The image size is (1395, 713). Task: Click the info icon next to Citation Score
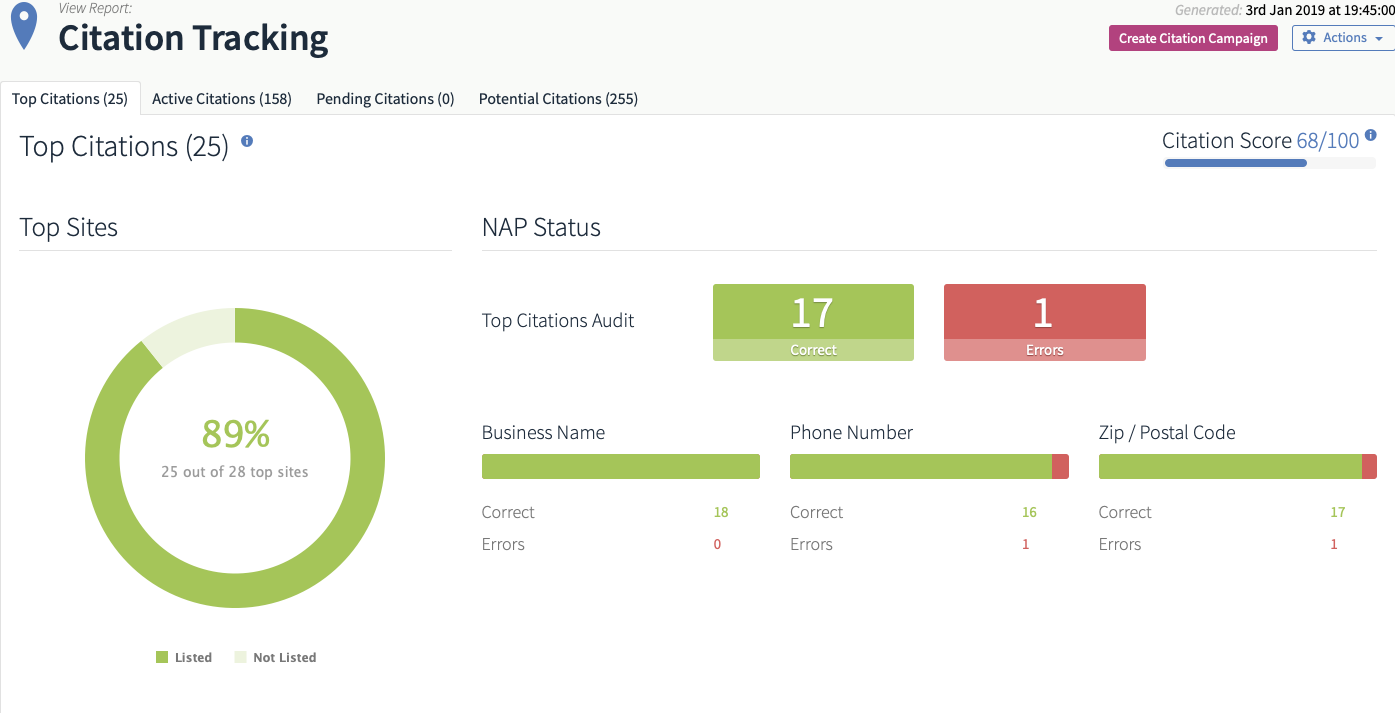[1371, 136]
